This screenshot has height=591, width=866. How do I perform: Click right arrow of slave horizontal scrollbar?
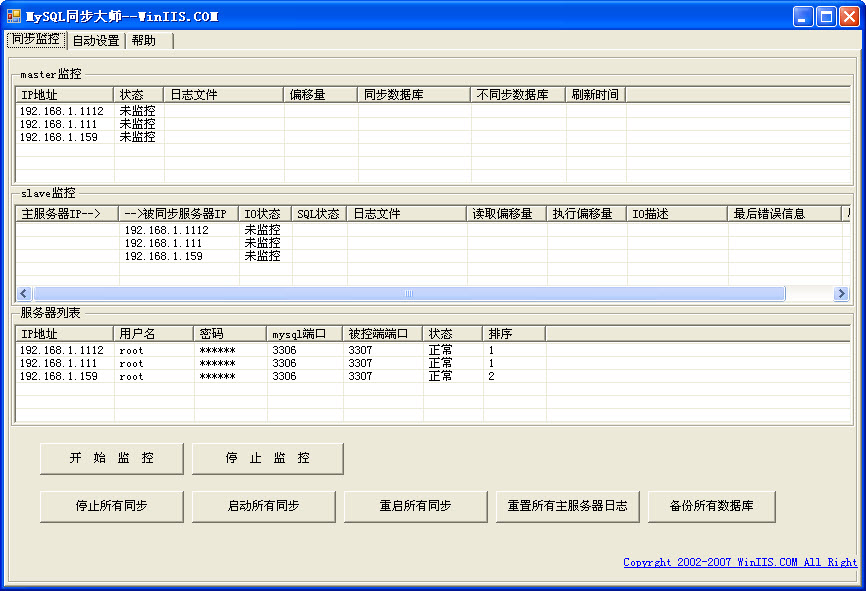(841, 294)
